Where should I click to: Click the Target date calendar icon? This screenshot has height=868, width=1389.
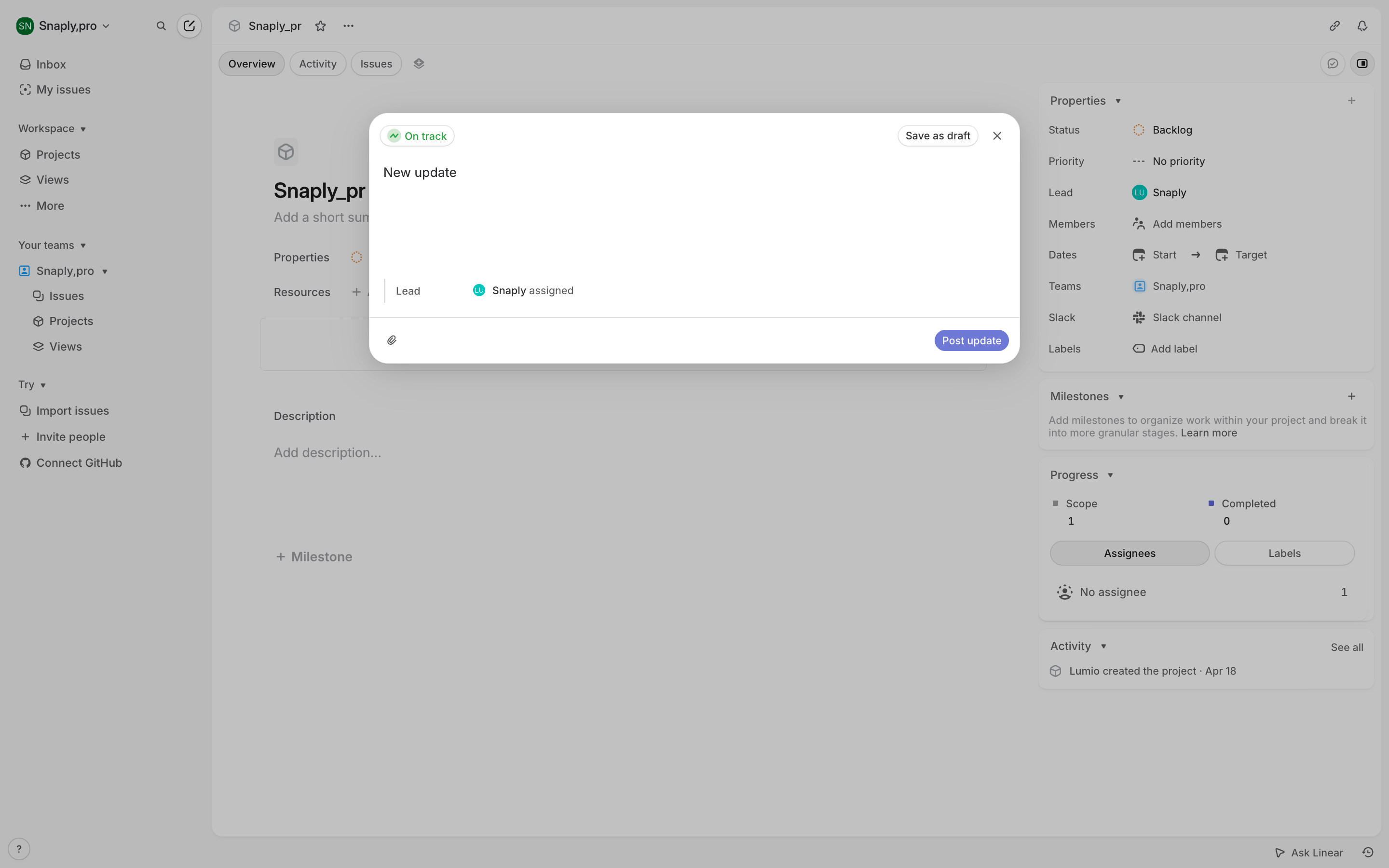1221,255
